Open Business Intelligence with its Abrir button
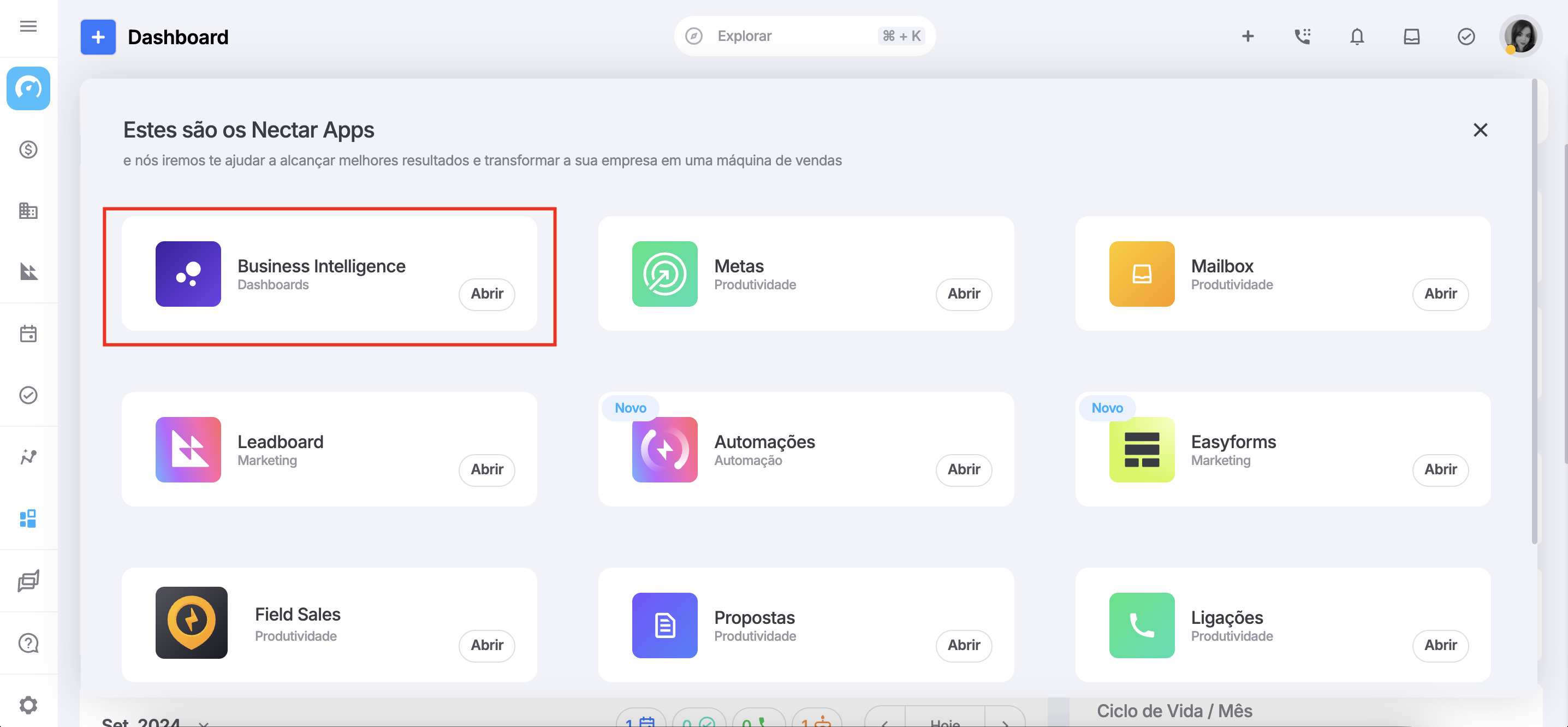1568x727 pixels. click(487, 294)
